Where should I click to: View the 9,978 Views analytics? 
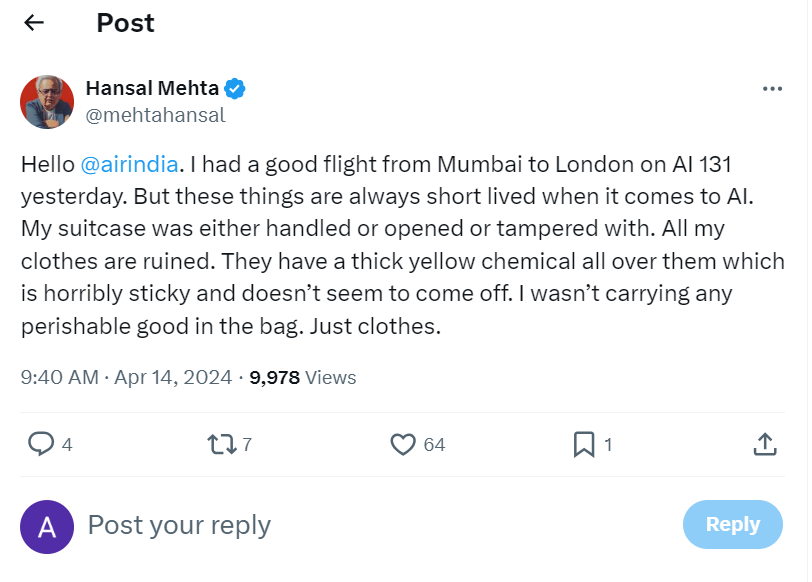point(303,378)
